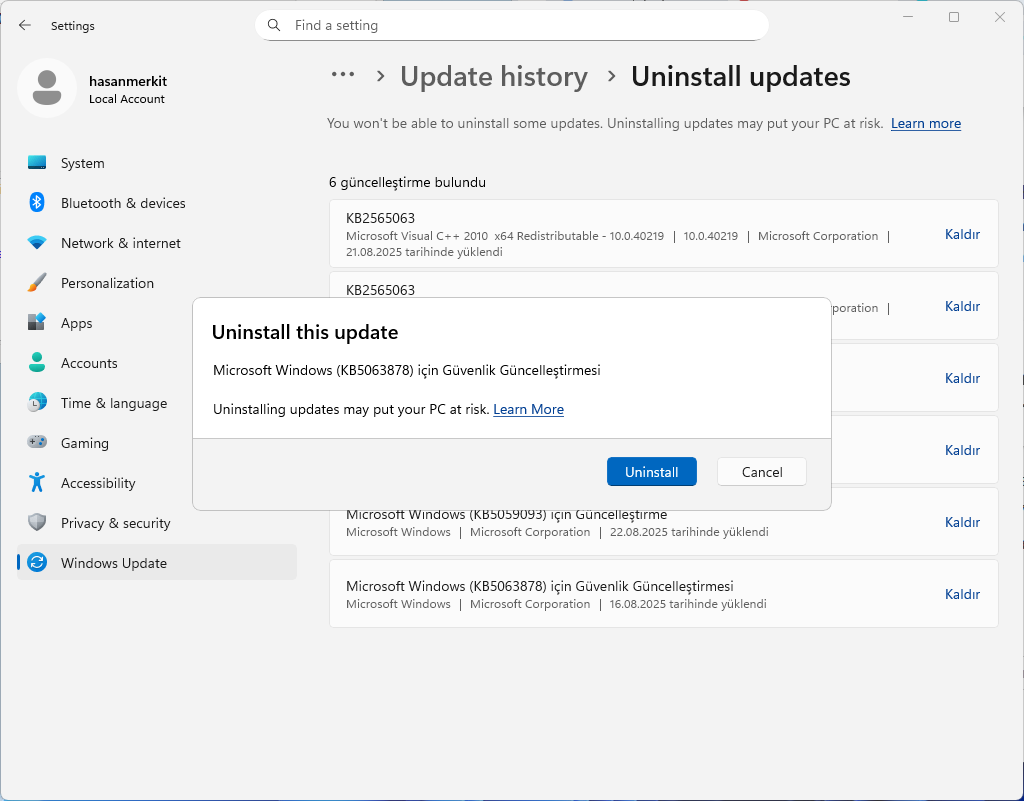Image resolution: width=1024 pixels, height=801 pixels.
Task: Focus the Find a setting search box
Action: point(512,25)
